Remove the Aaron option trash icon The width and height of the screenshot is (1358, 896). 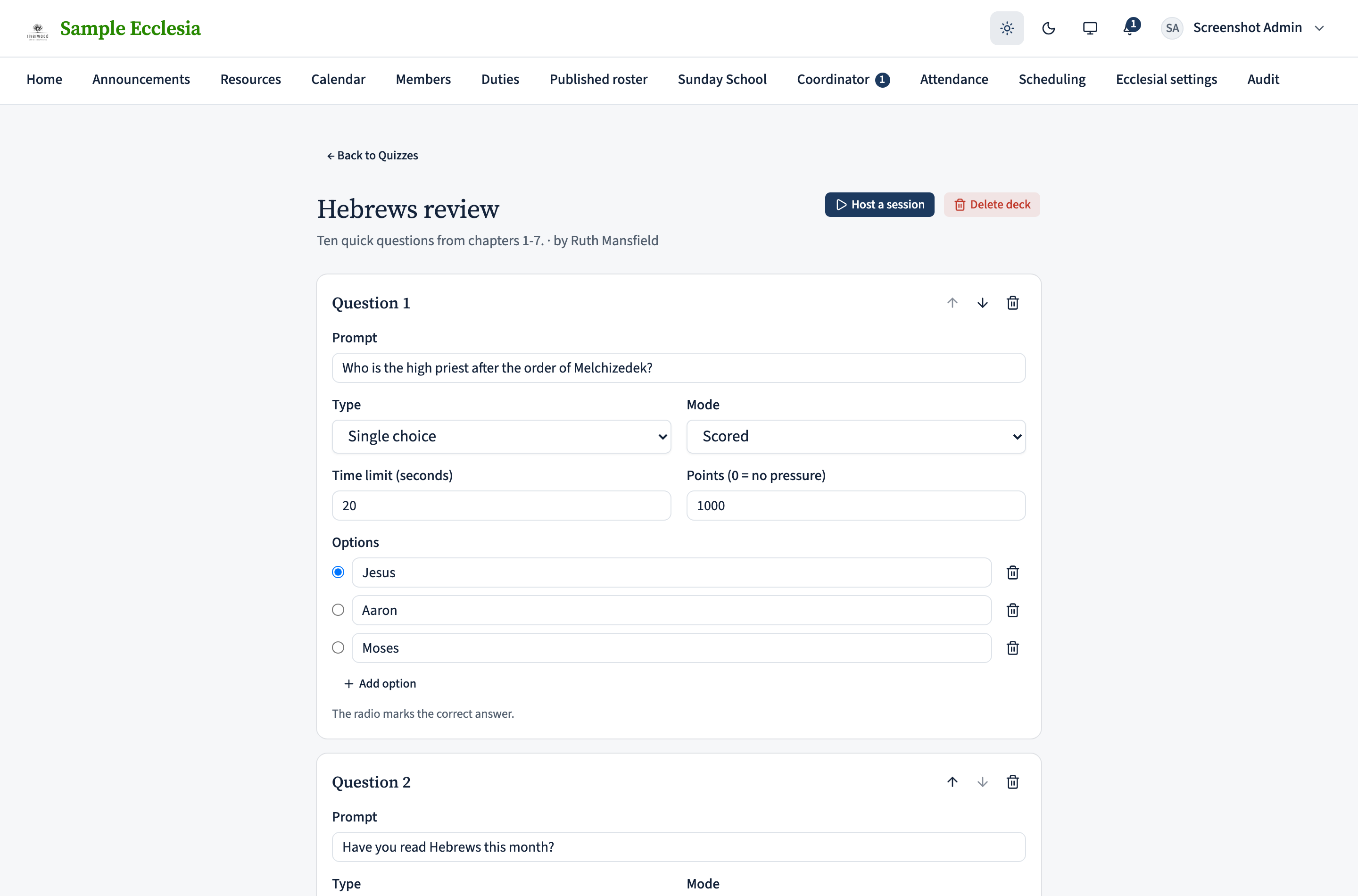point(1012,610)
